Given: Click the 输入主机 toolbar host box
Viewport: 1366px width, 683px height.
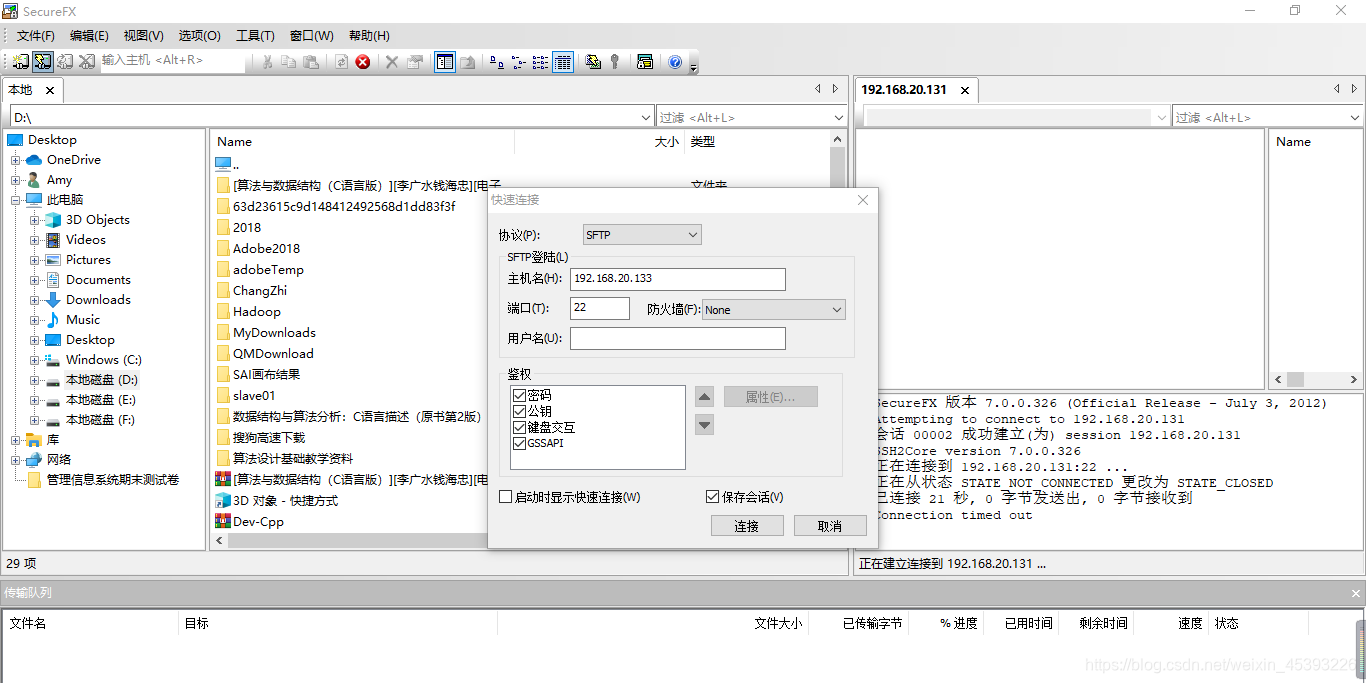Looking at the screenshot, I should [x=173, y=61].
